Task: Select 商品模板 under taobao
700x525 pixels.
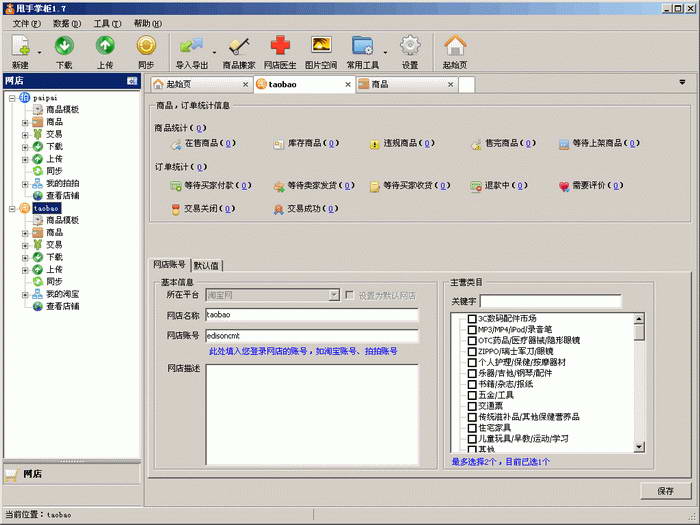Action: pyautogui.click(x=62, y=220)
